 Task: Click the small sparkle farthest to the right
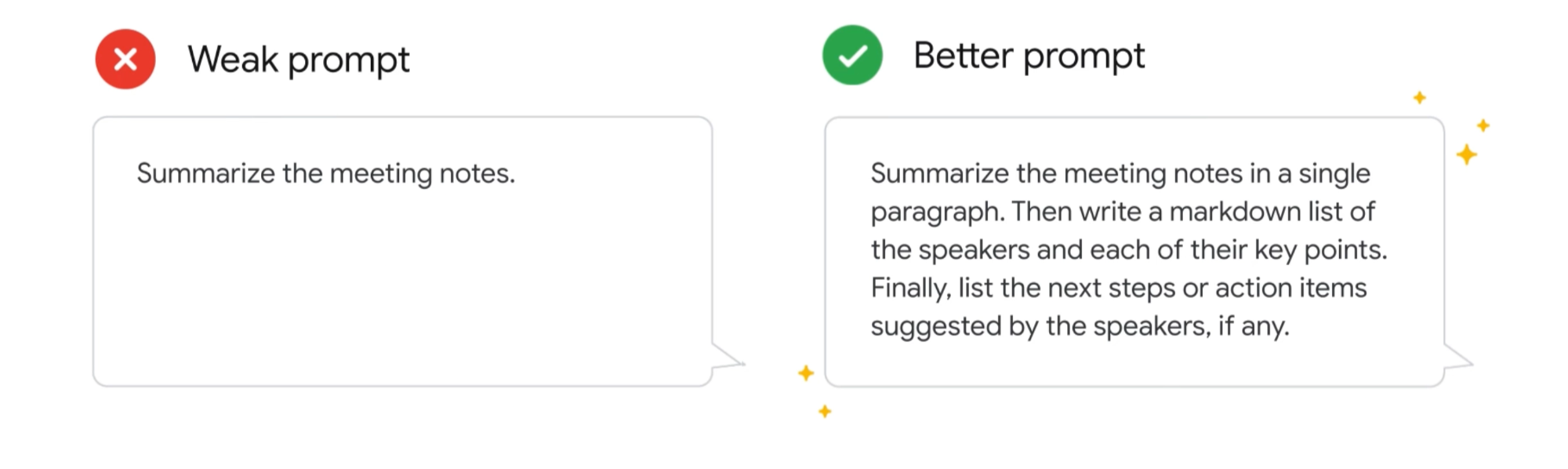[x=1483, y=125]
